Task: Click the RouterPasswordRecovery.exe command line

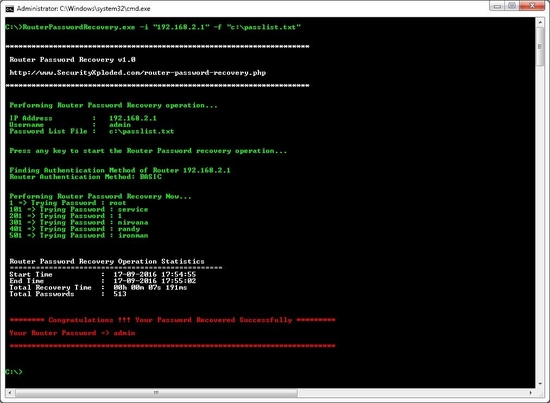Action: (153, 27)
